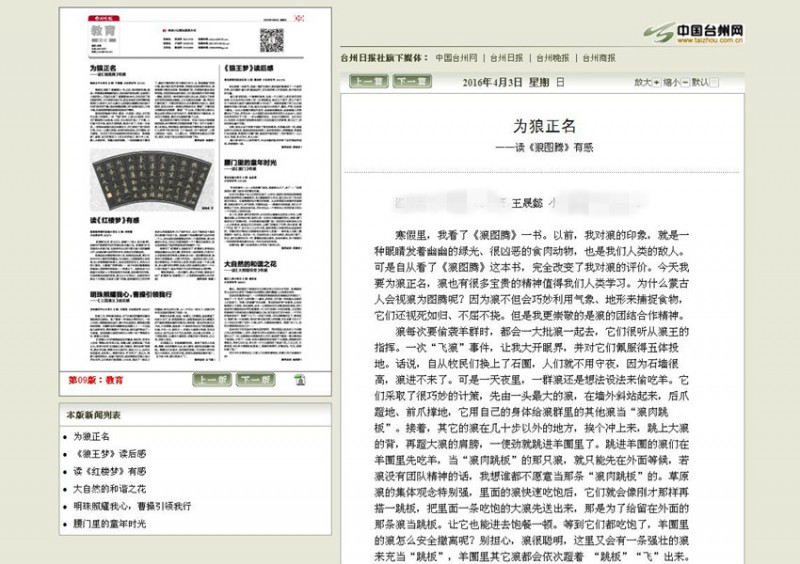Click 《狼王梦》读后感 headline on newspaper page
The image size is (800, 564).
(249, 68)
